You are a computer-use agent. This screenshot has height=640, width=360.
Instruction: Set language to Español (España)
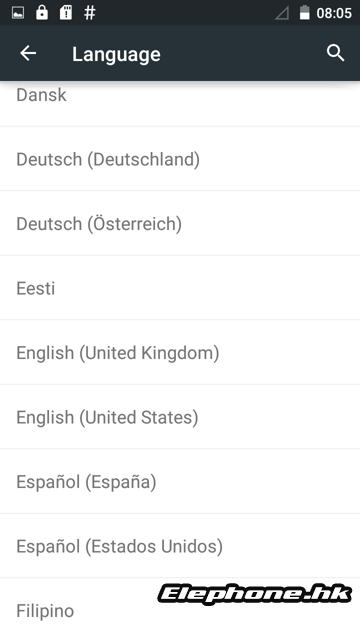pos(180,481)
